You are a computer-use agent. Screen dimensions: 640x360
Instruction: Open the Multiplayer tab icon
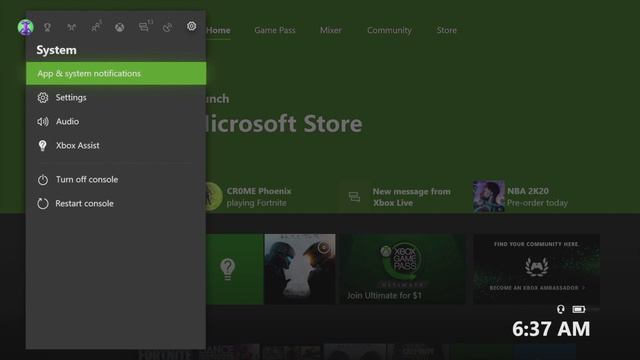(71, 27)
